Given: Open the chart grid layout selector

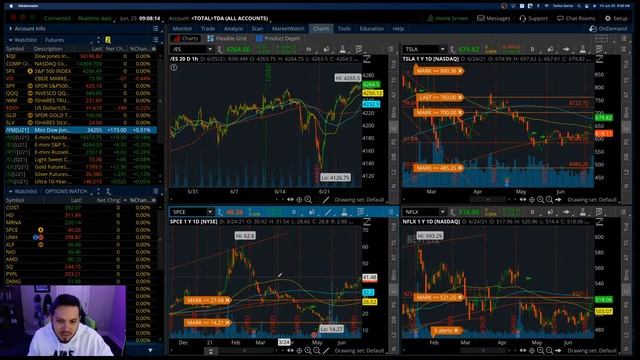Looking at the screenshot, I should tap(602, 39).
